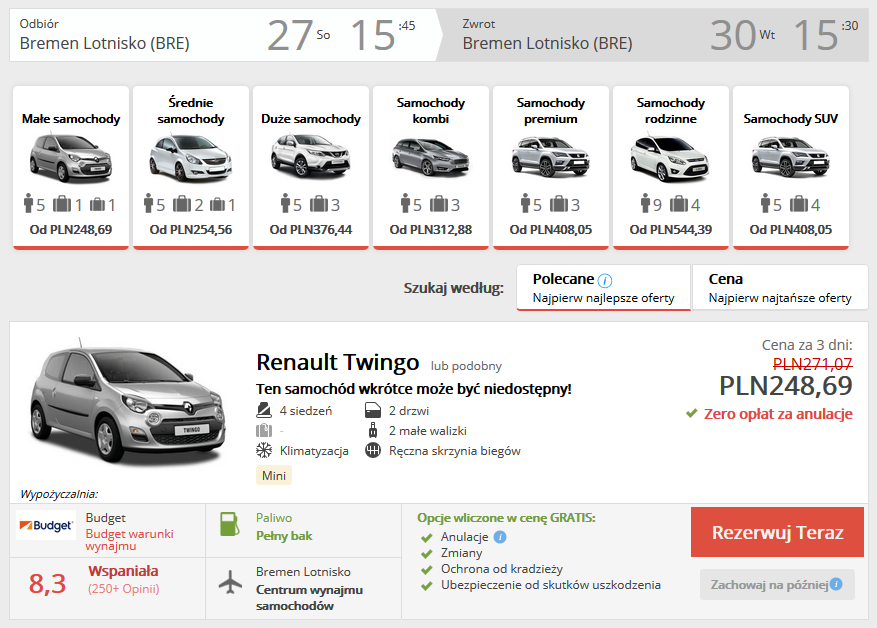This screenshot has height=628, width=877.
Task: Open the 250+ Opinii reviews link
Action: point(124,589)
